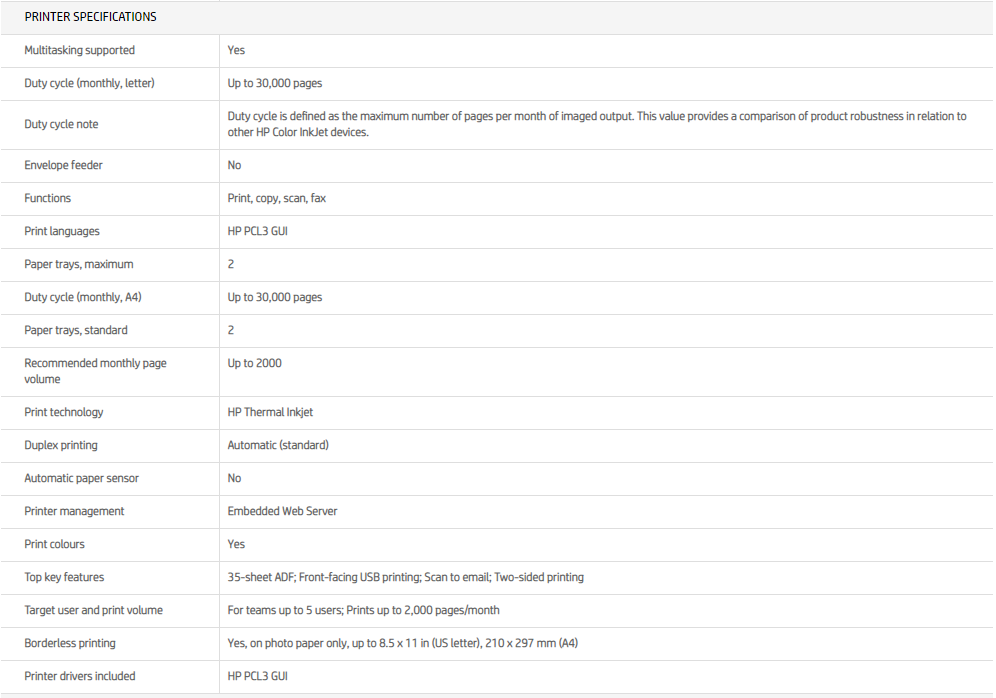
Task: Select the Borderless printing value text
Action: coord(402,643)
